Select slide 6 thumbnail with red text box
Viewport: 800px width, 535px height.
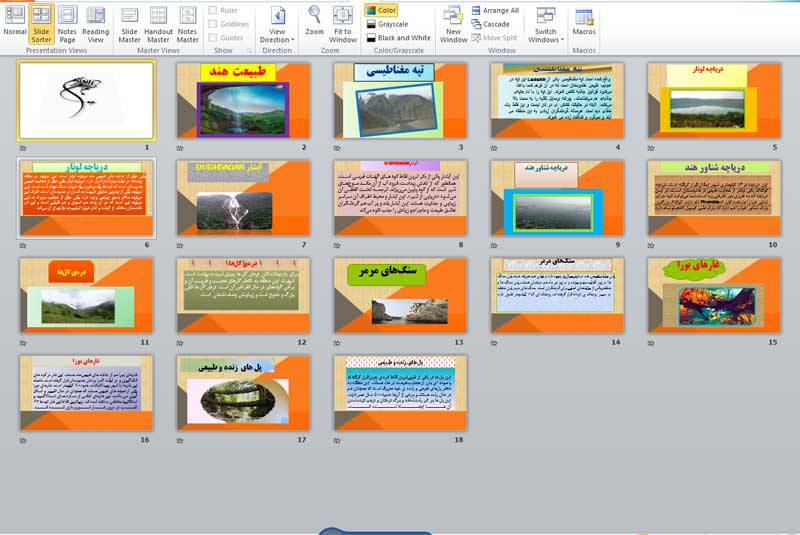[86, 198]
